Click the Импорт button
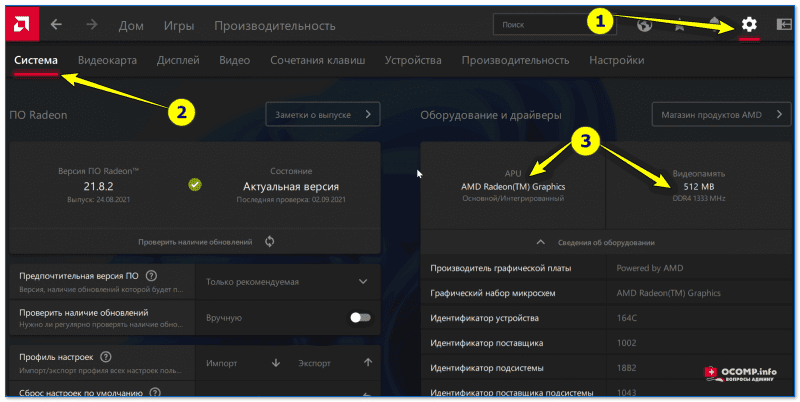The width and height of the screenshot is (800, 402). point(221,363)
